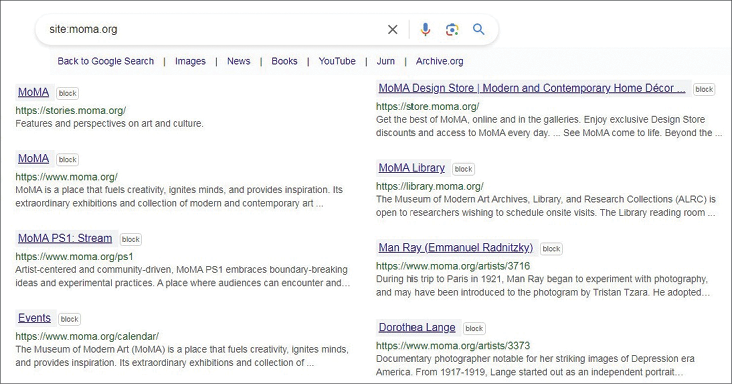The height and width of the screenshot is (384, 732).
Task: Block the MoMA PS1: Stream result
Action: click(131, 239)
